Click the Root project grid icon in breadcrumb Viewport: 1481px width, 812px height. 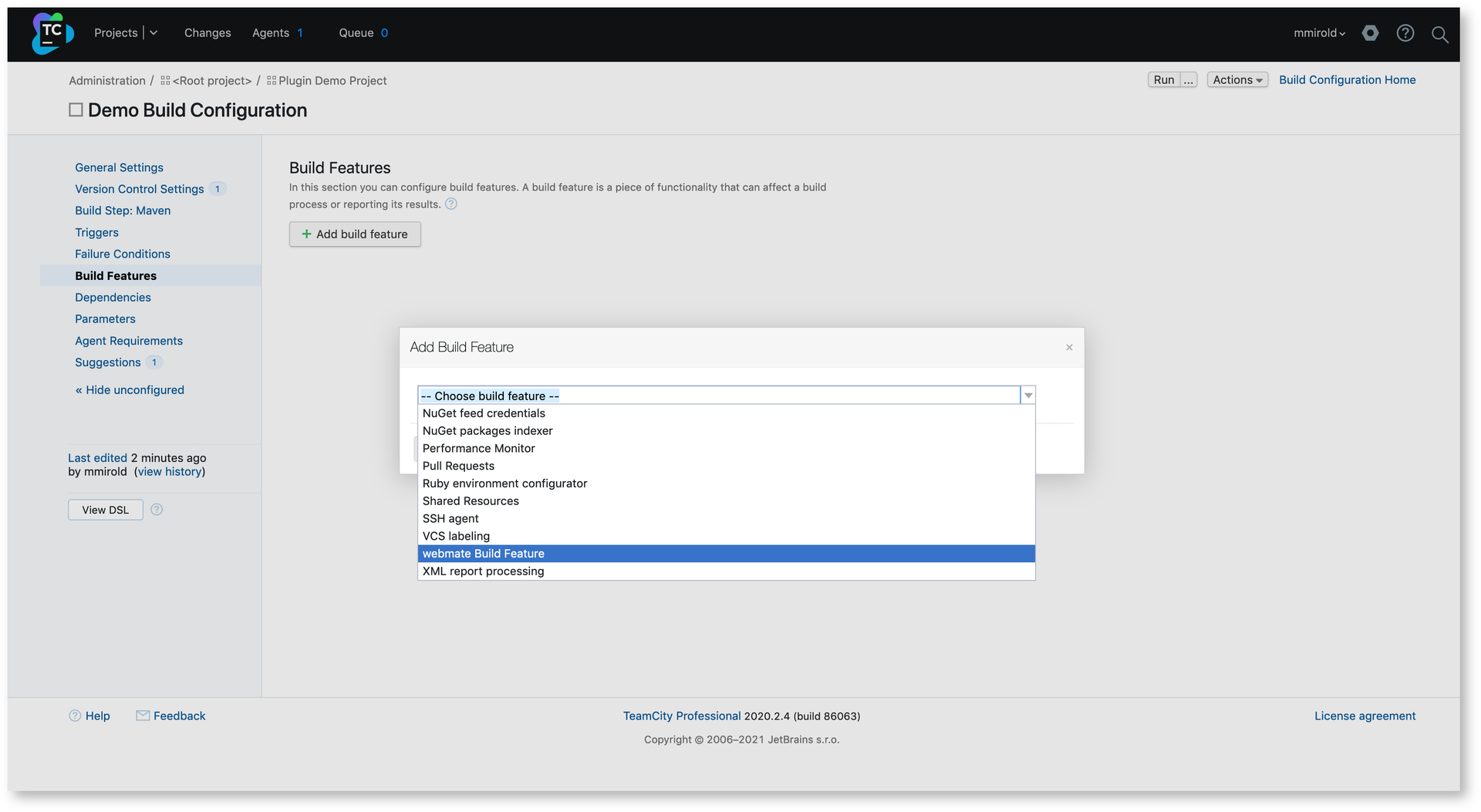tap(165, 81)
